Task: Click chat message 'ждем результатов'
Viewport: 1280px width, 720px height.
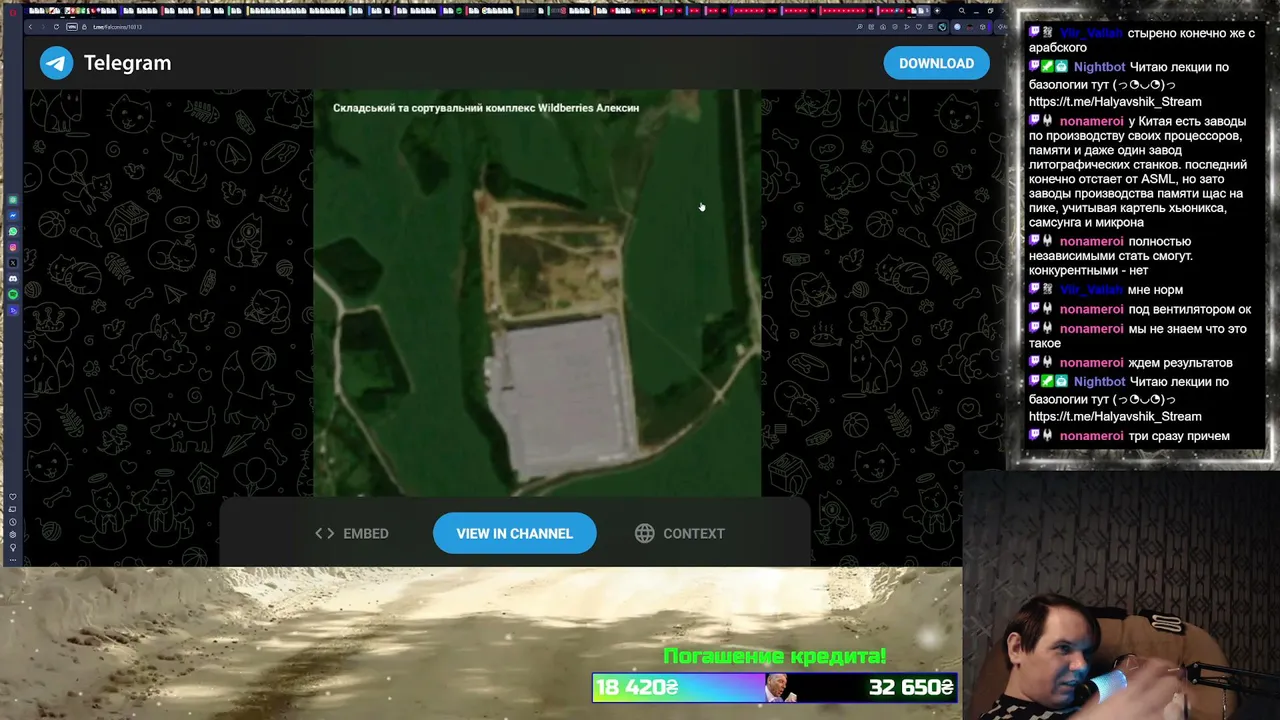Action: point(1180,363)
